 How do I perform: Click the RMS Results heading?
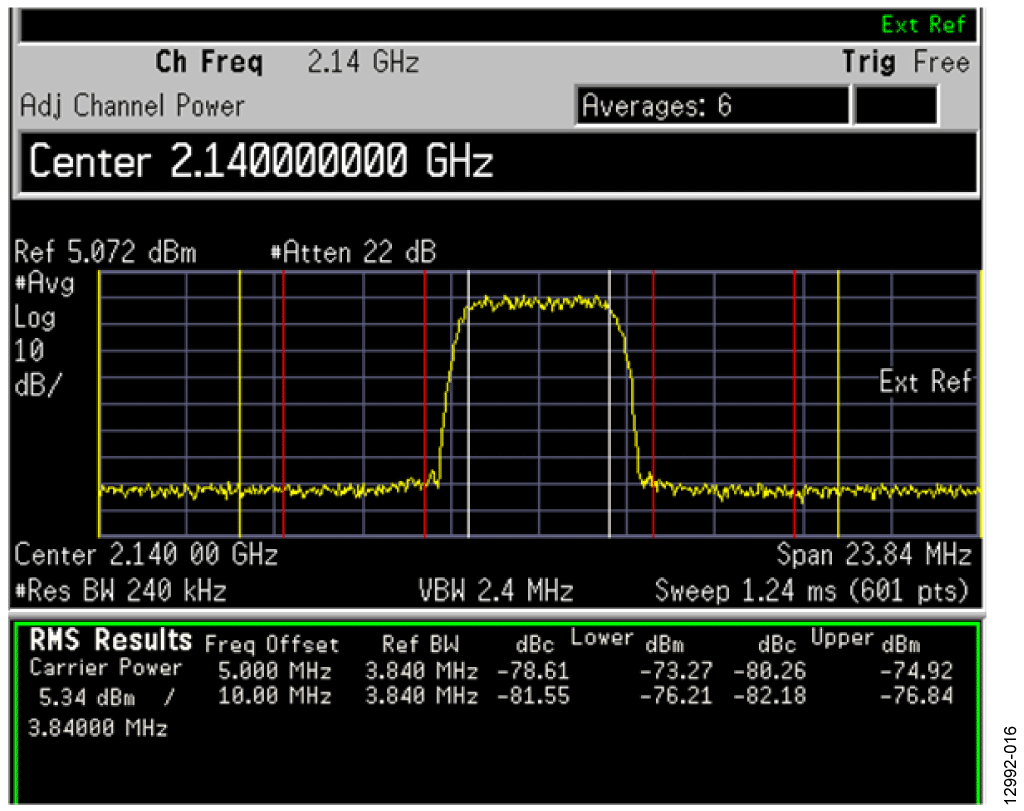click(111, 640)
